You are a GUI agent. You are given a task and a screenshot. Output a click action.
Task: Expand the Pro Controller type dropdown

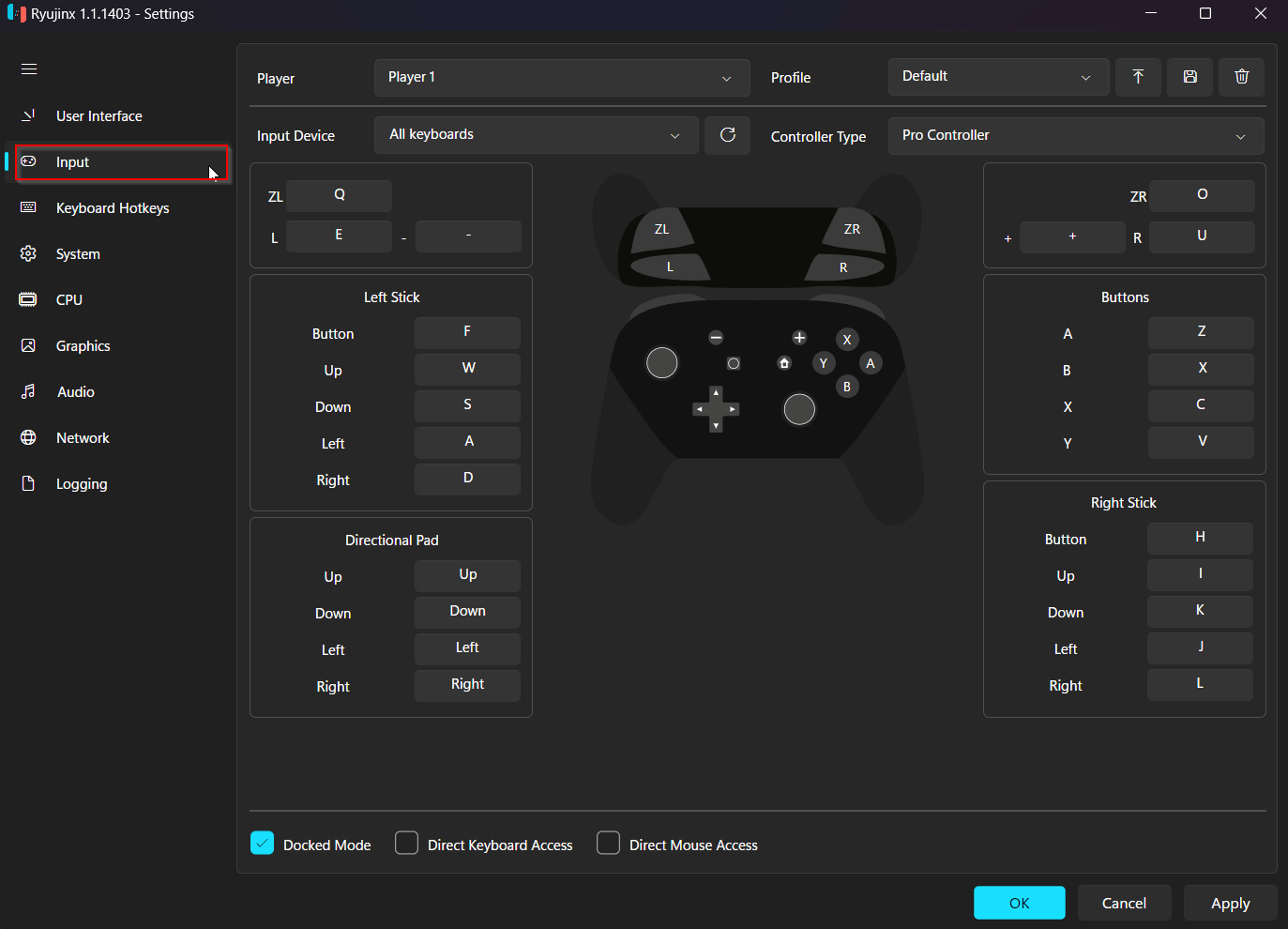pos(1076,136)
